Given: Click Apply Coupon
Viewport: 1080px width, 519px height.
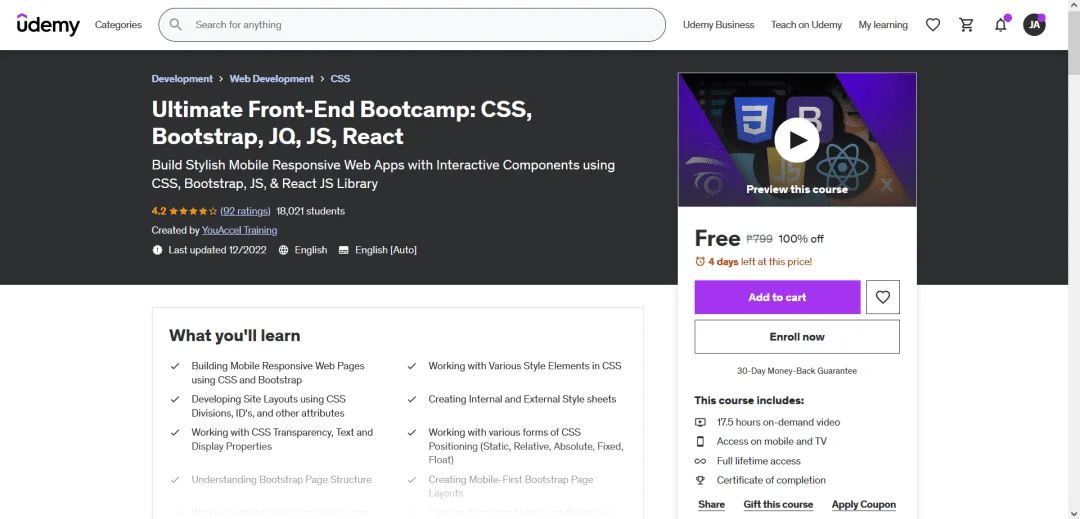Looking at the screenshot, I should [x=864, y=505].
